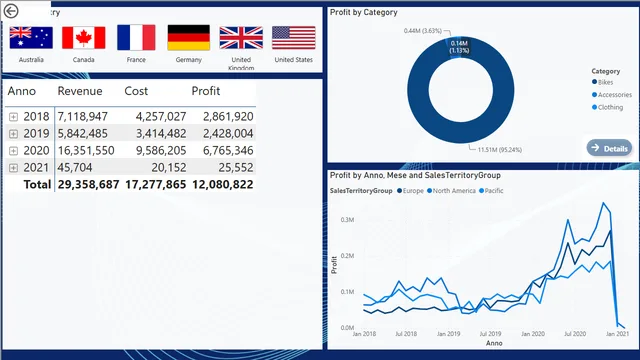Sort by Anno column header
The image size is (640, 360).
coord(22,91)
